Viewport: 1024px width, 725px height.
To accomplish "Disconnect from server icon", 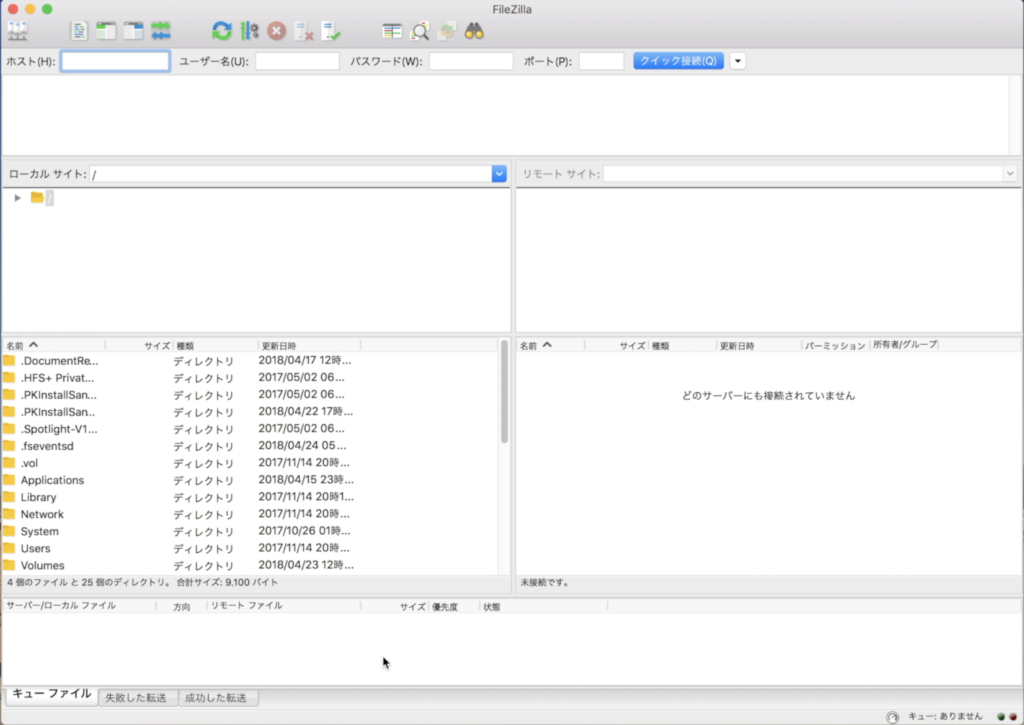I will coord(304,31).
